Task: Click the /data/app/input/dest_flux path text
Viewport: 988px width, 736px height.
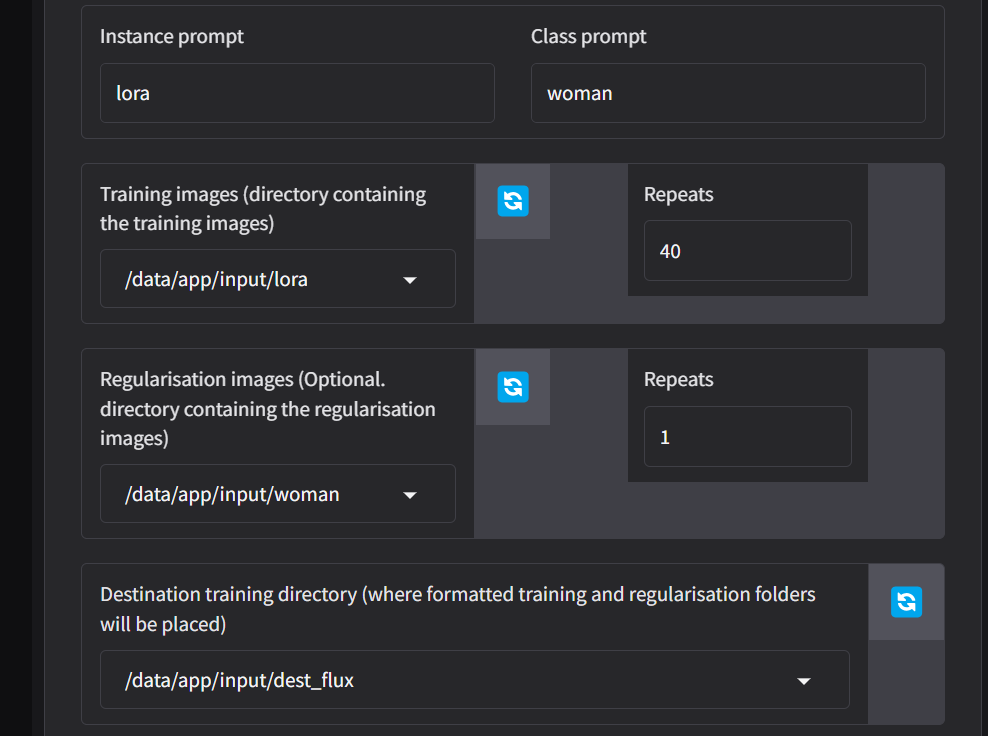Action: 239,681
